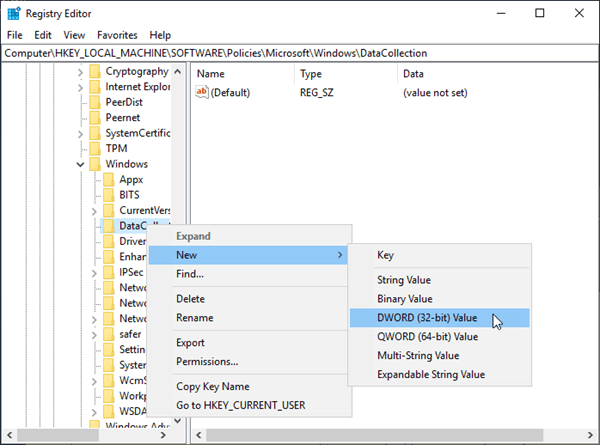This screenshot has width=600, height=445.
Task: Click the TPM folder icon
Action: (x=95, y=148)
